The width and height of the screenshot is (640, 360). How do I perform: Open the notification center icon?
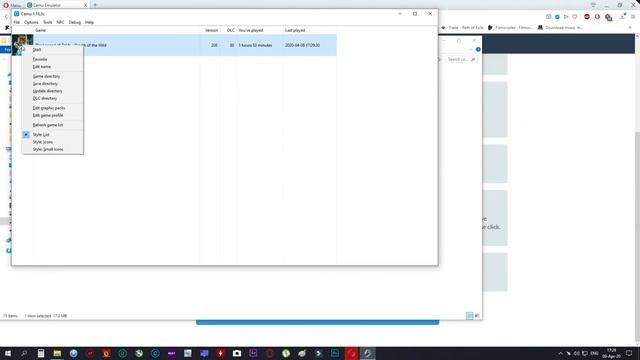(629, 353)
